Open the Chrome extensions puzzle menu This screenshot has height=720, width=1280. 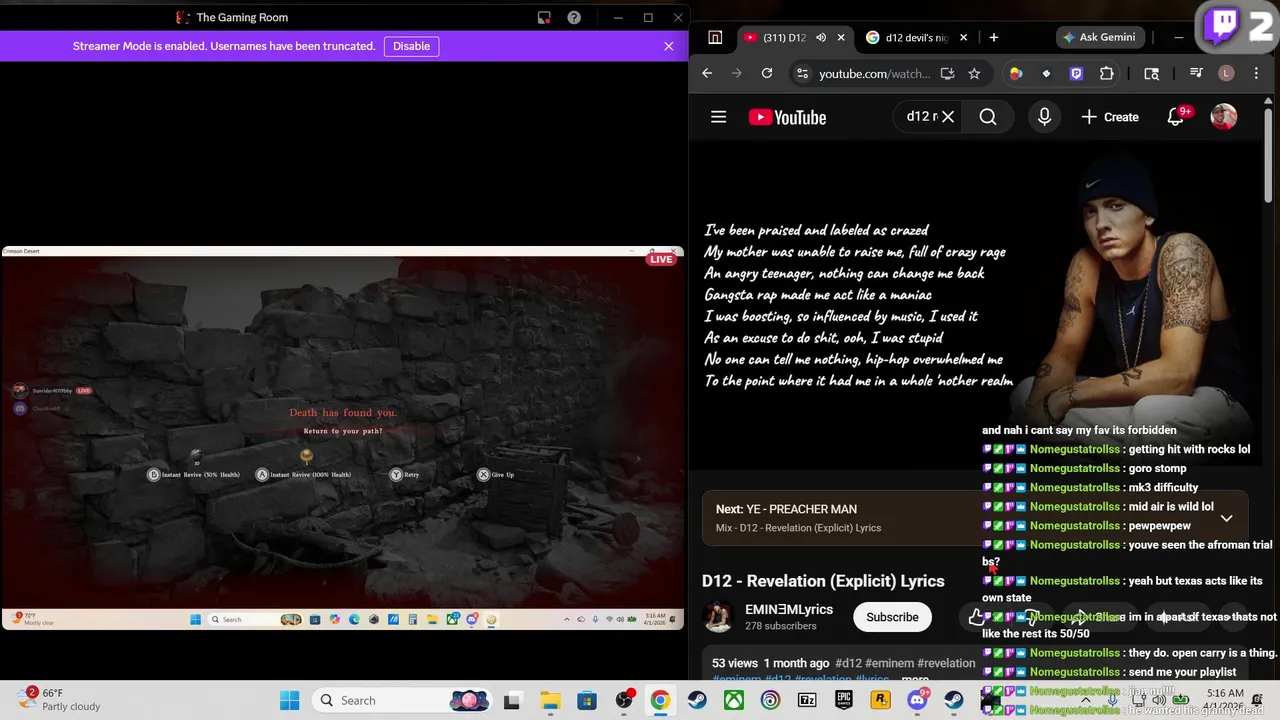coord(1106,73)
